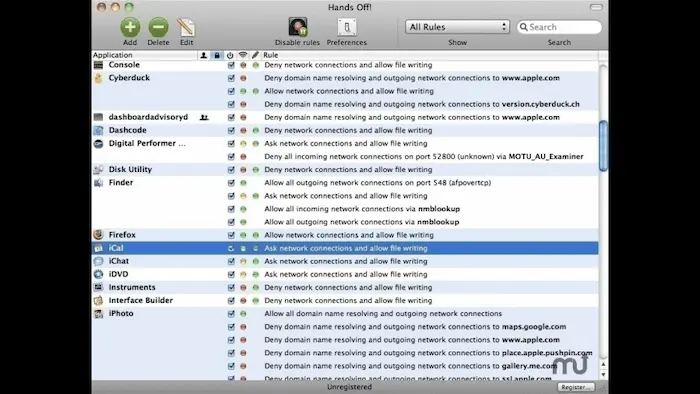Click the lock column header icon

pos(217,55)
